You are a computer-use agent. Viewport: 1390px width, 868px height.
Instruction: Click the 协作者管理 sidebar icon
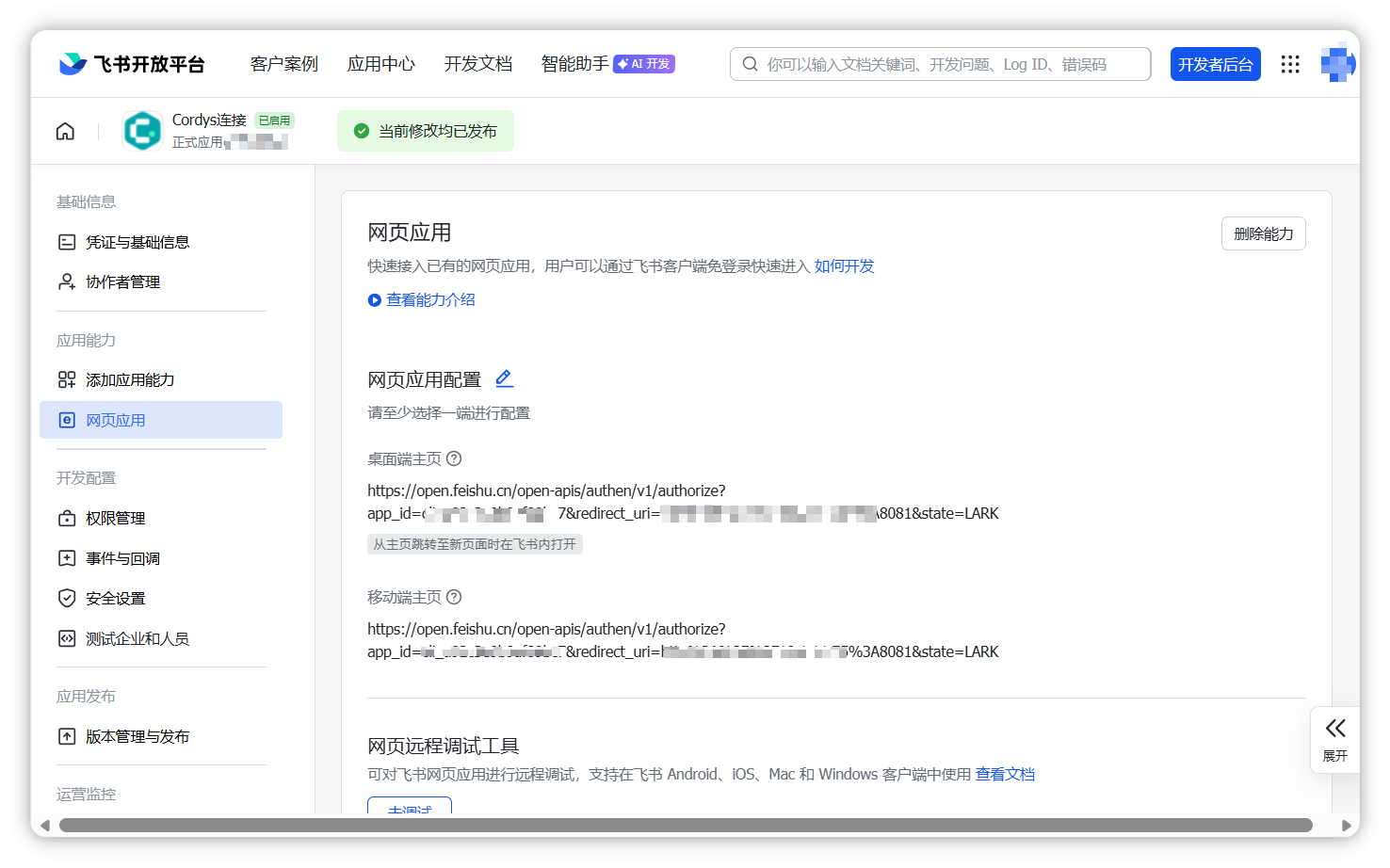[x=67, y=281]
